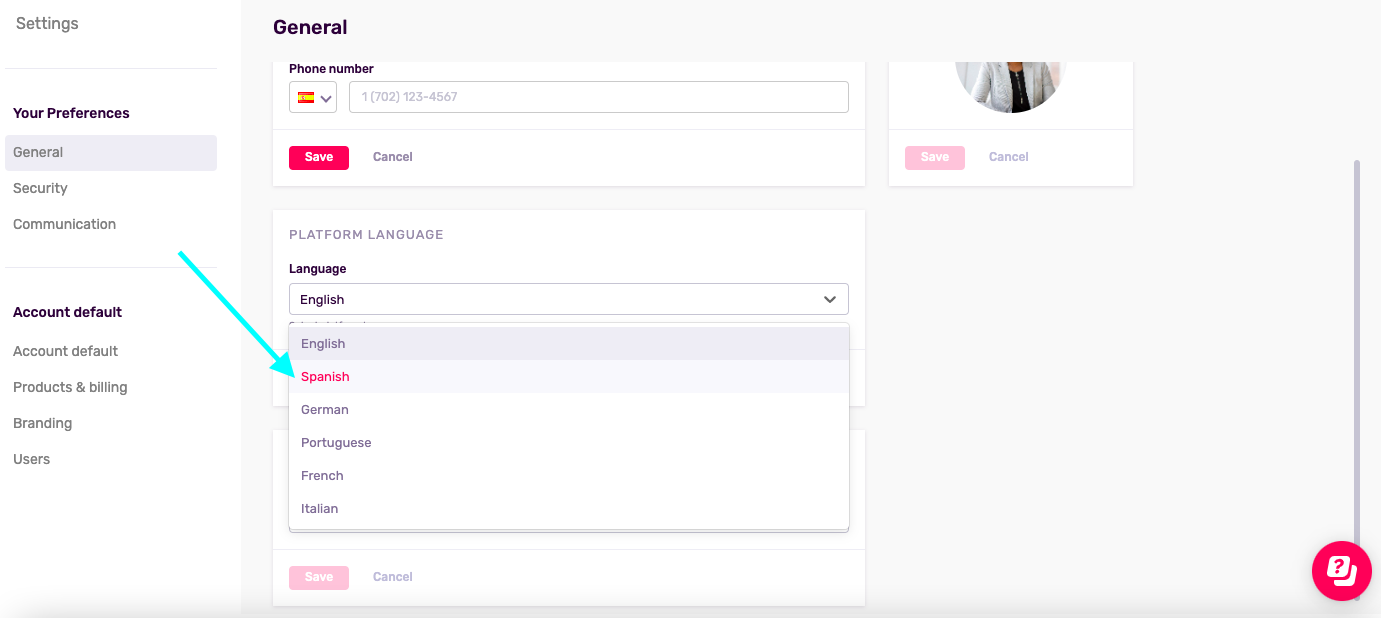Select Italian from the open dropdown

[x=319, y=508]
